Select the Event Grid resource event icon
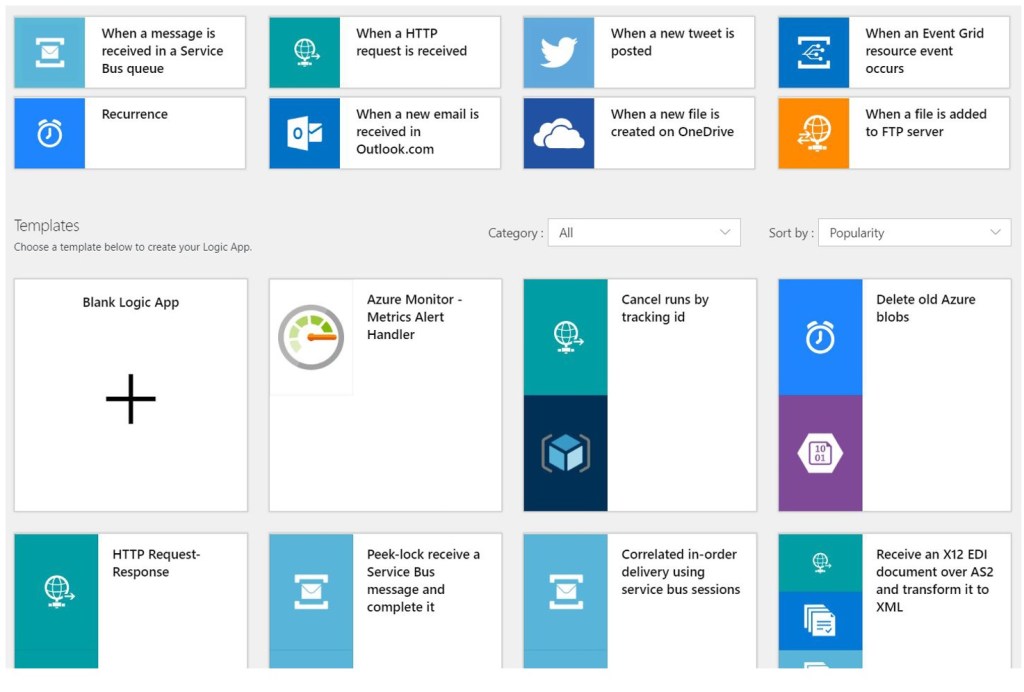Viewport: 1024px width, 692px height. 814,52
